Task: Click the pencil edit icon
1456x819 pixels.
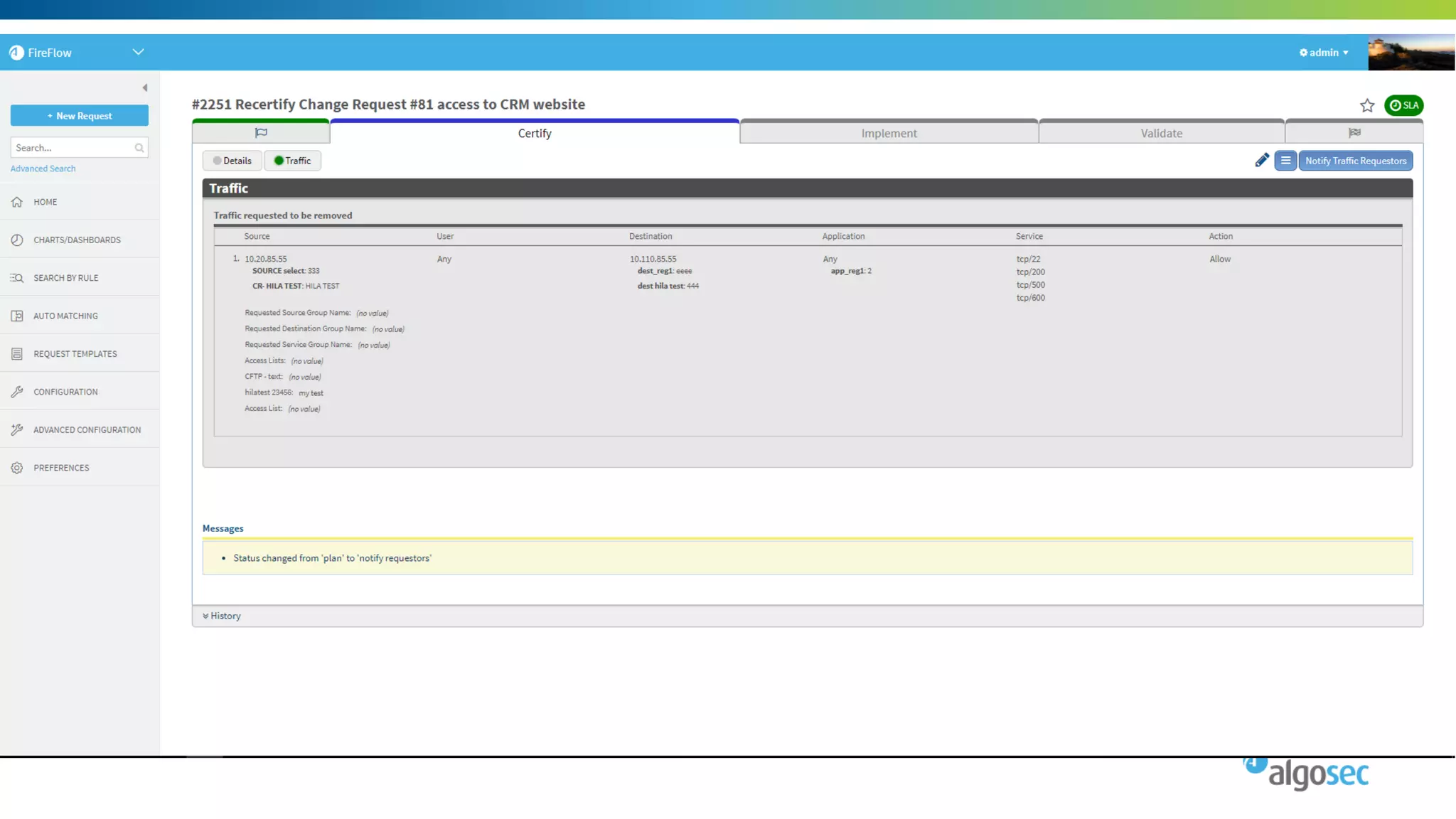Action: coord(1262,161)
